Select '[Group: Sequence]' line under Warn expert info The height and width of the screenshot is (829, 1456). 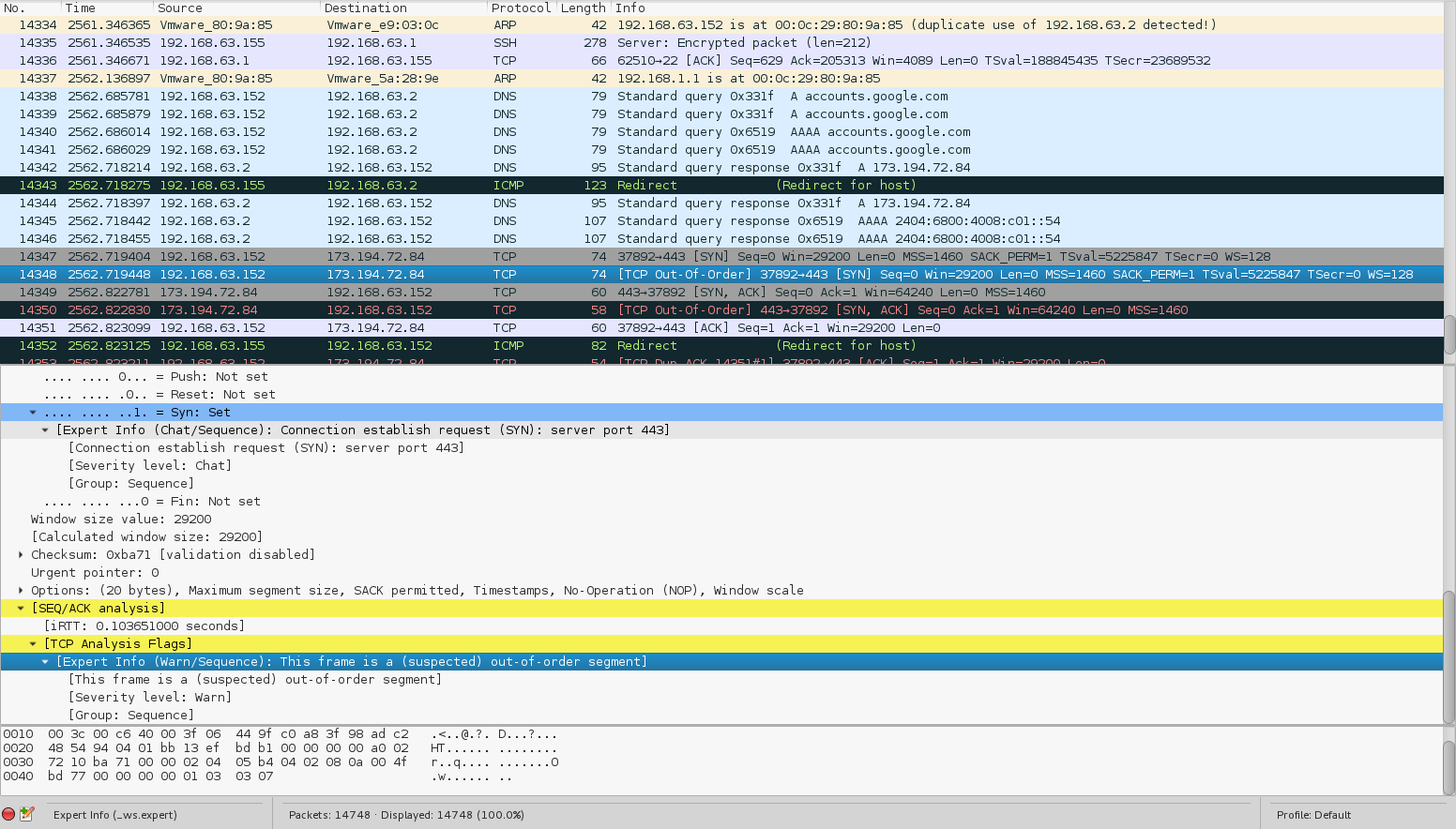point(130,716)
